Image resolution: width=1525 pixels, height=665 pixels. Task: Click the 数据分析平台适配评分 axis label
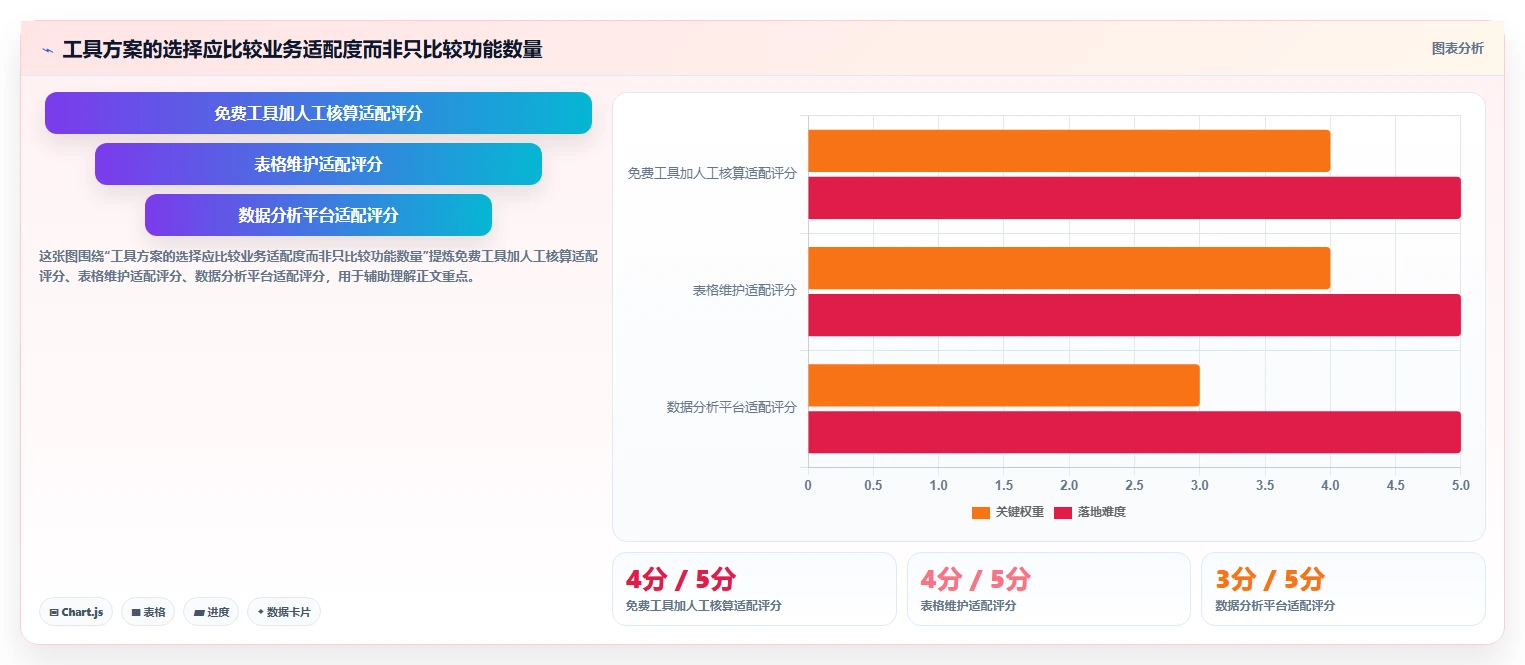tap(732, 407)
